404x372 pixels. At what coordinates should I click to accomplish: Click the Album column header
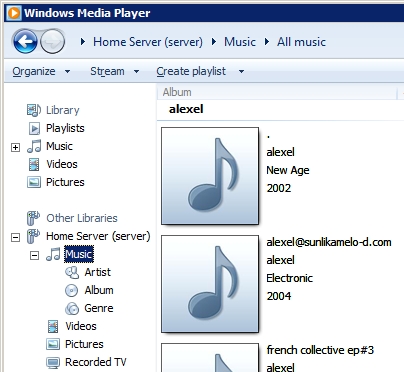click(x=177, y=92)
